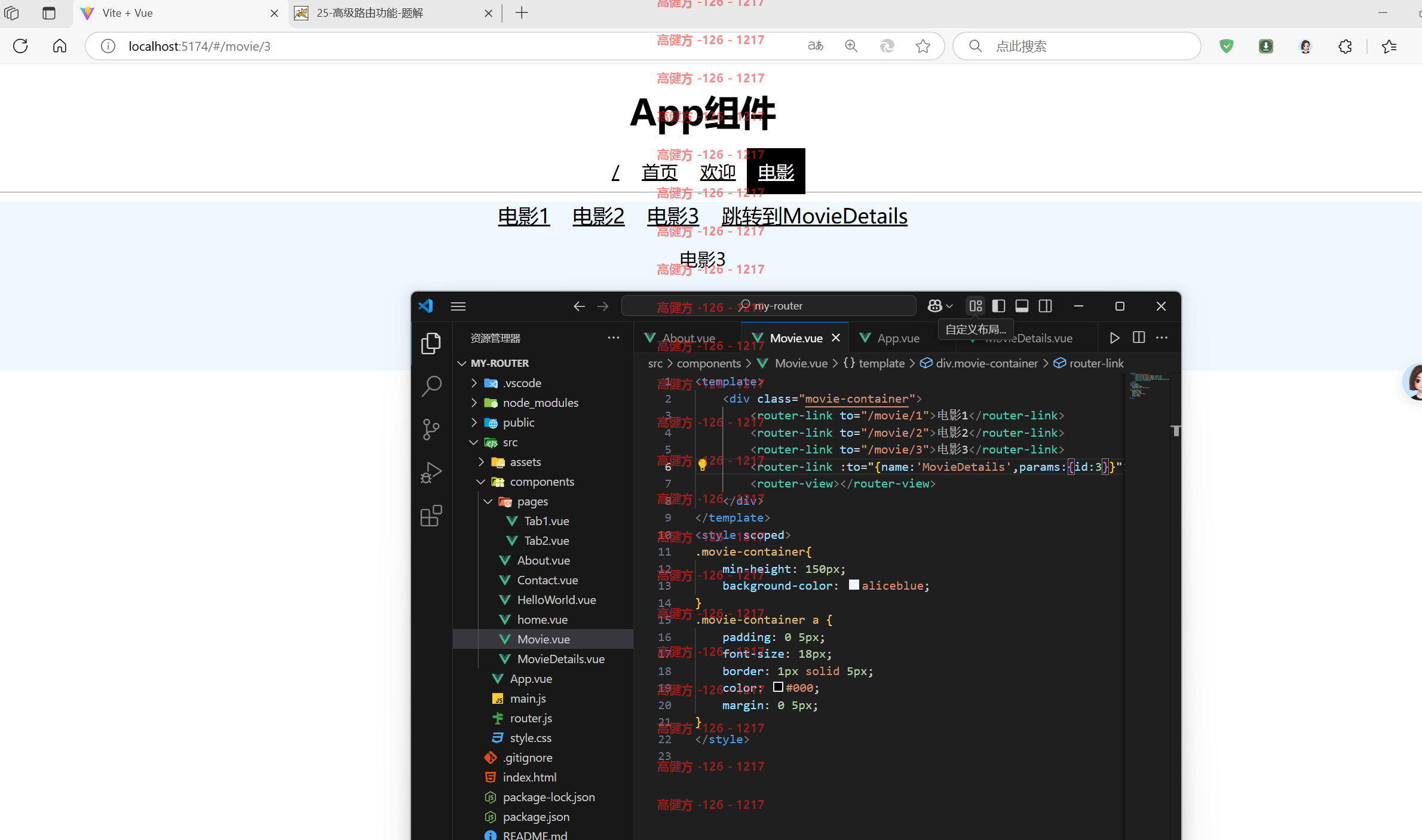Collapse the pages folder
Screen dimensions: 1422x840
pos(488,501)
